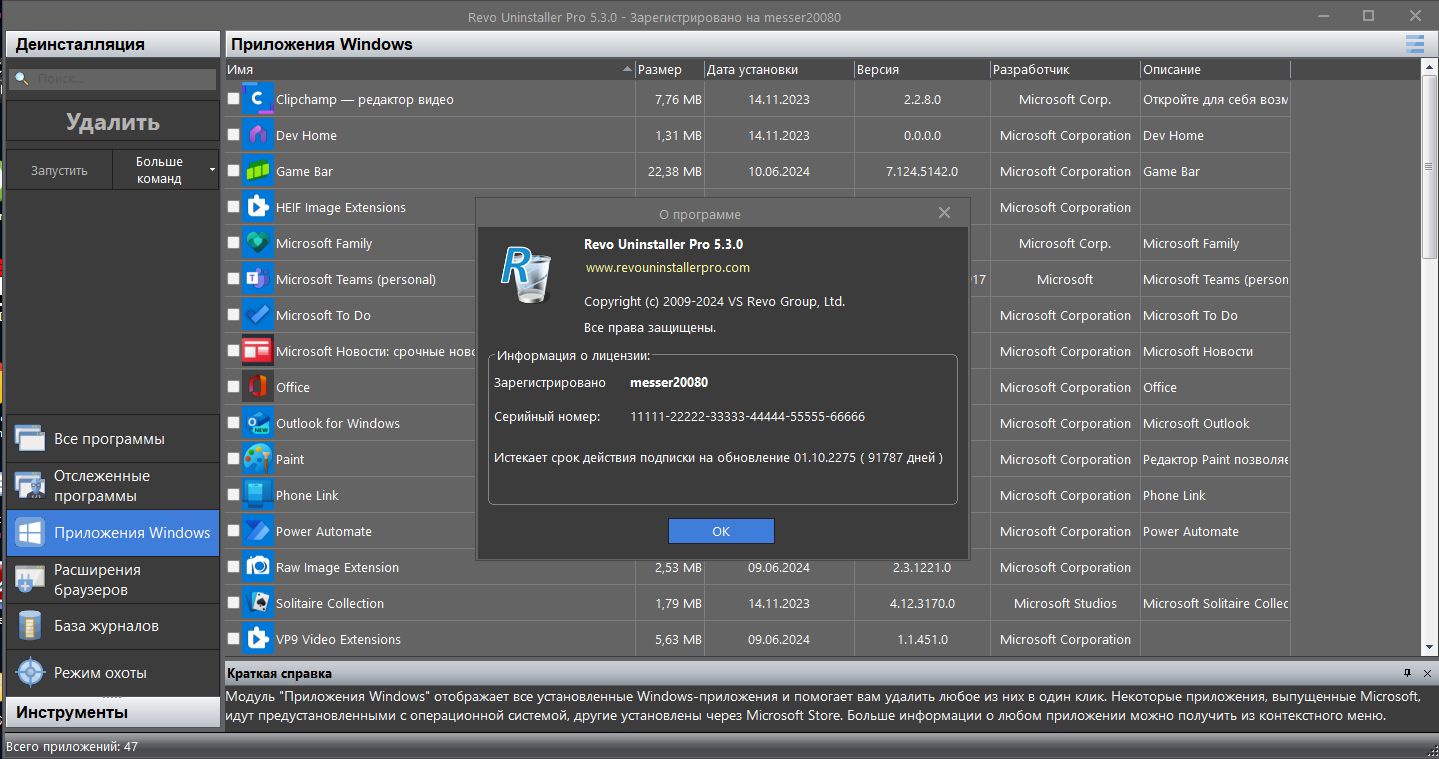
Task: Click the Game Bar app icon
Action: tap(258, 171)
